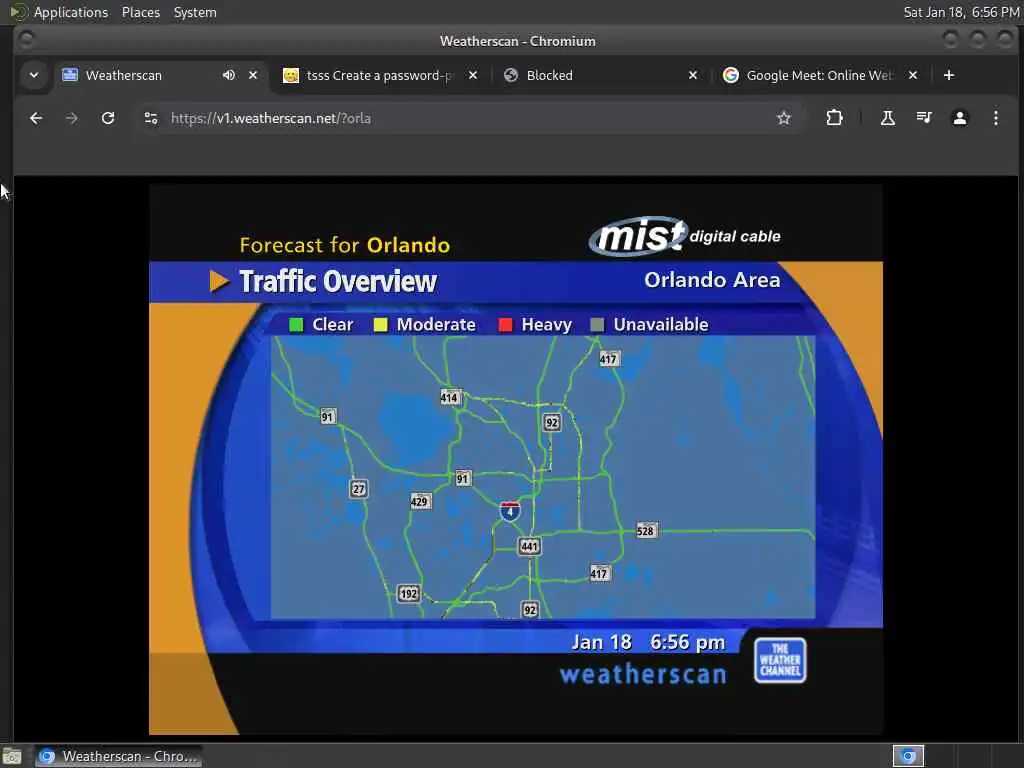This screenshot has width=1024, height=768.
Task: Open the profile avatar menu
Action: (959, 118)
